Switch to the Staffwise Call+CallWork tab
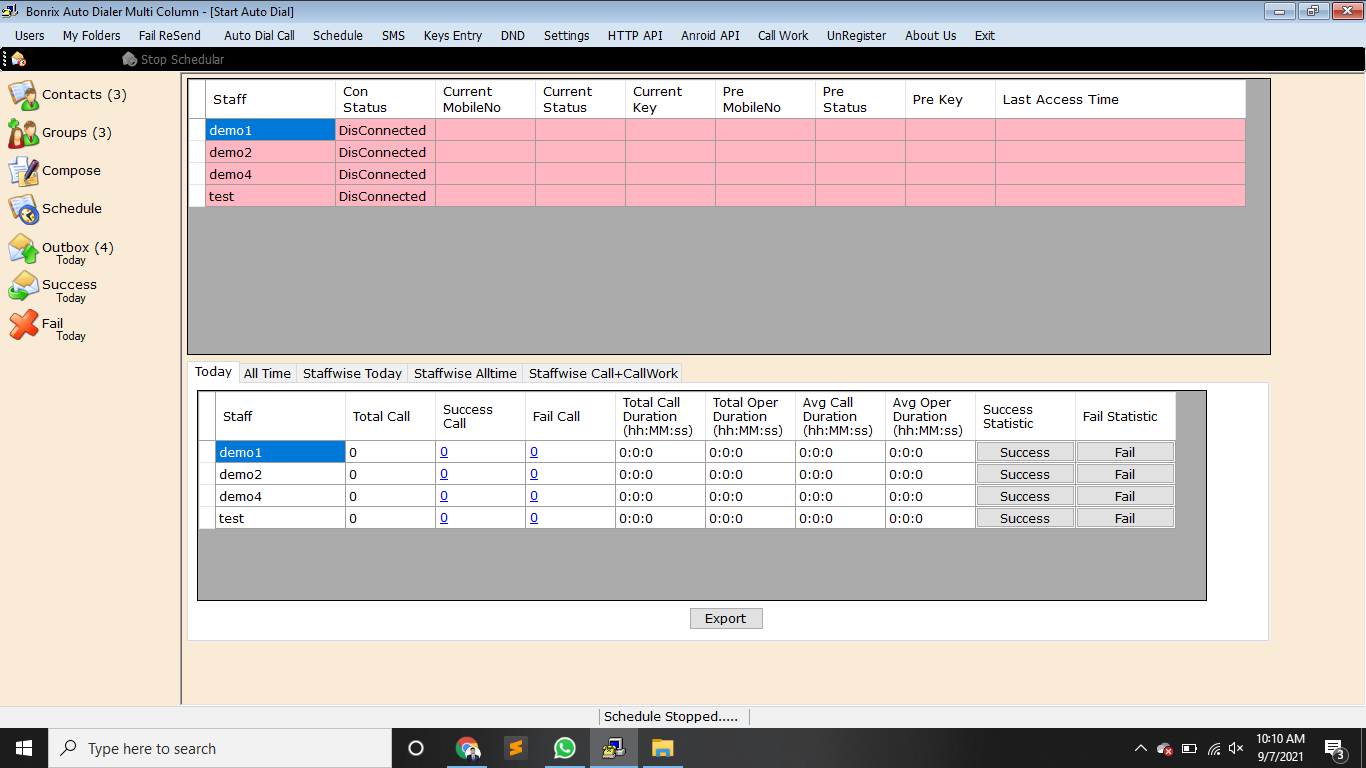This screenshot has height=768, width=1366. tap(603, 373)
